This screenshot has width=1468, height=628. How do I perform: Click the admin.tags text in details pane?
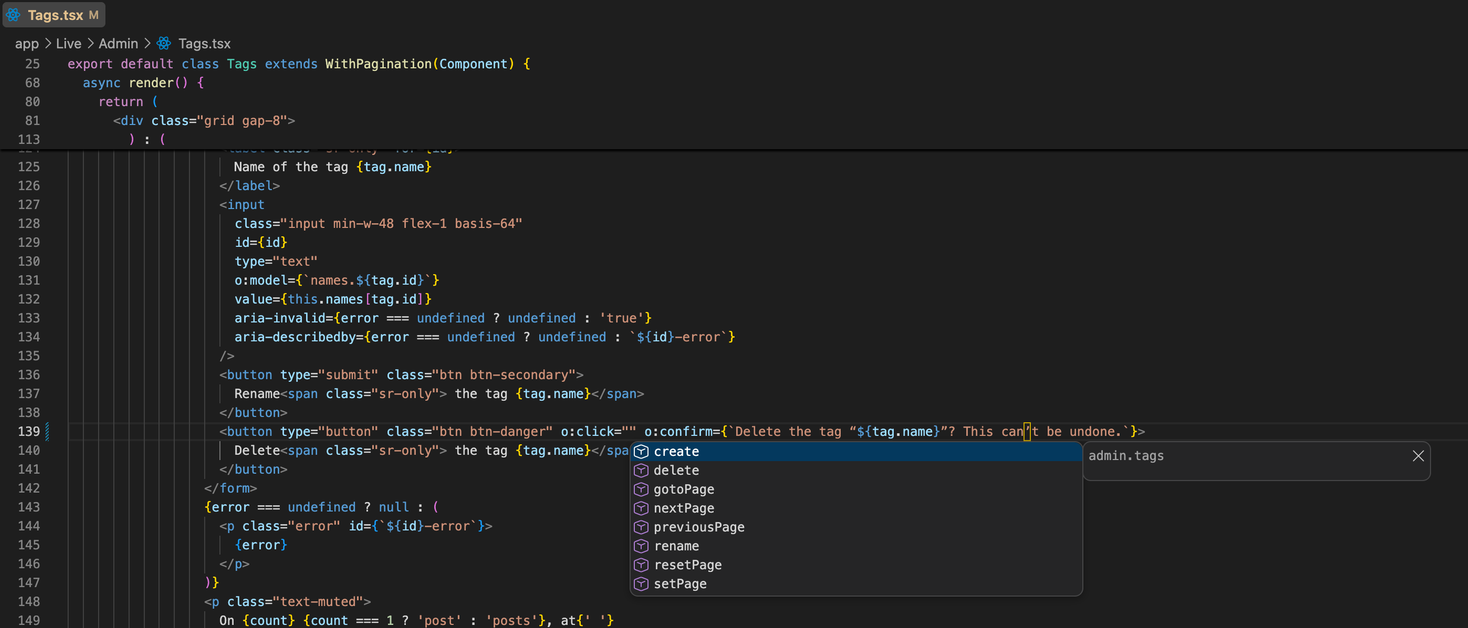coord(1126,456)
